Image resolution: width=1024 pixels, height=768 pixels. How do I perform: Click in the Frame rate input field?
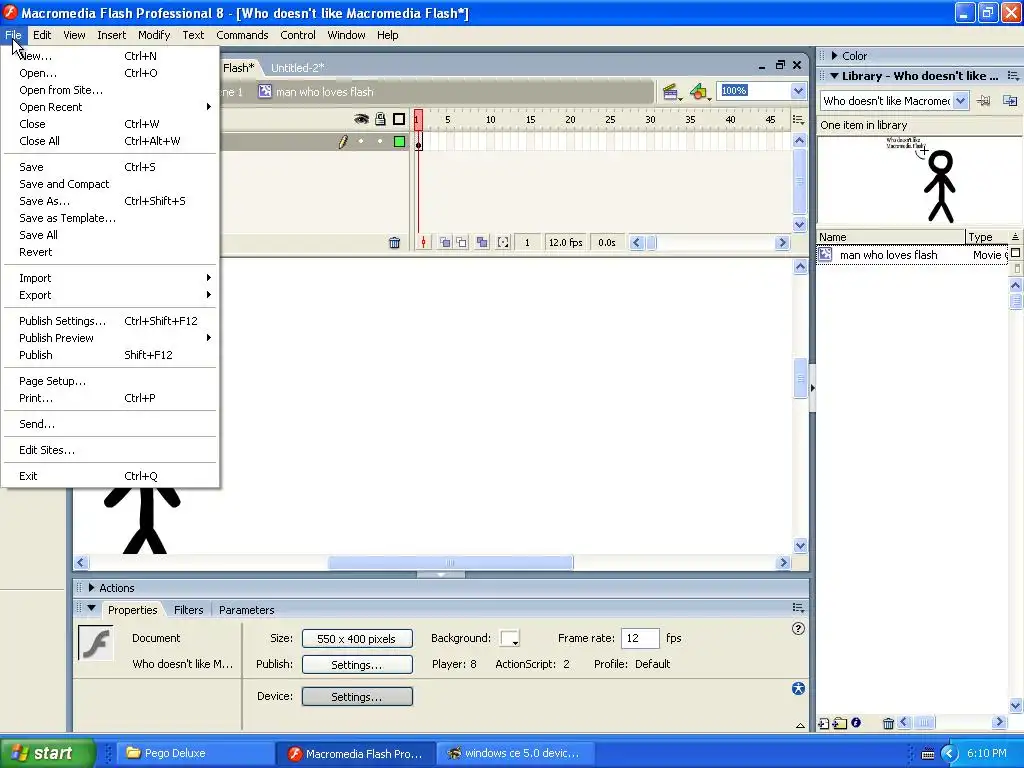point(640,638)
